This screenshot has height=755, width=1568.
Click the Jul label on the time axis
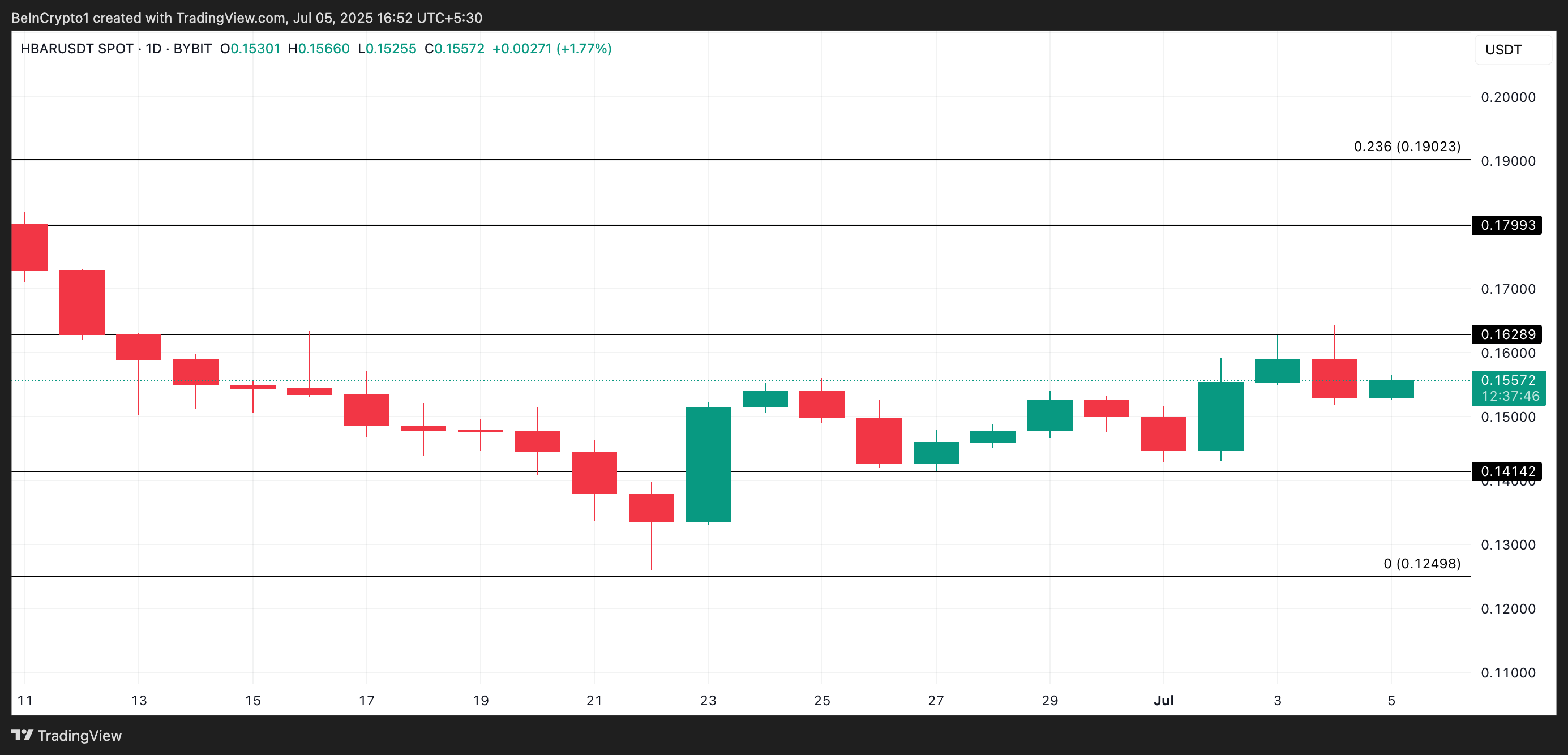point(1165,700)
